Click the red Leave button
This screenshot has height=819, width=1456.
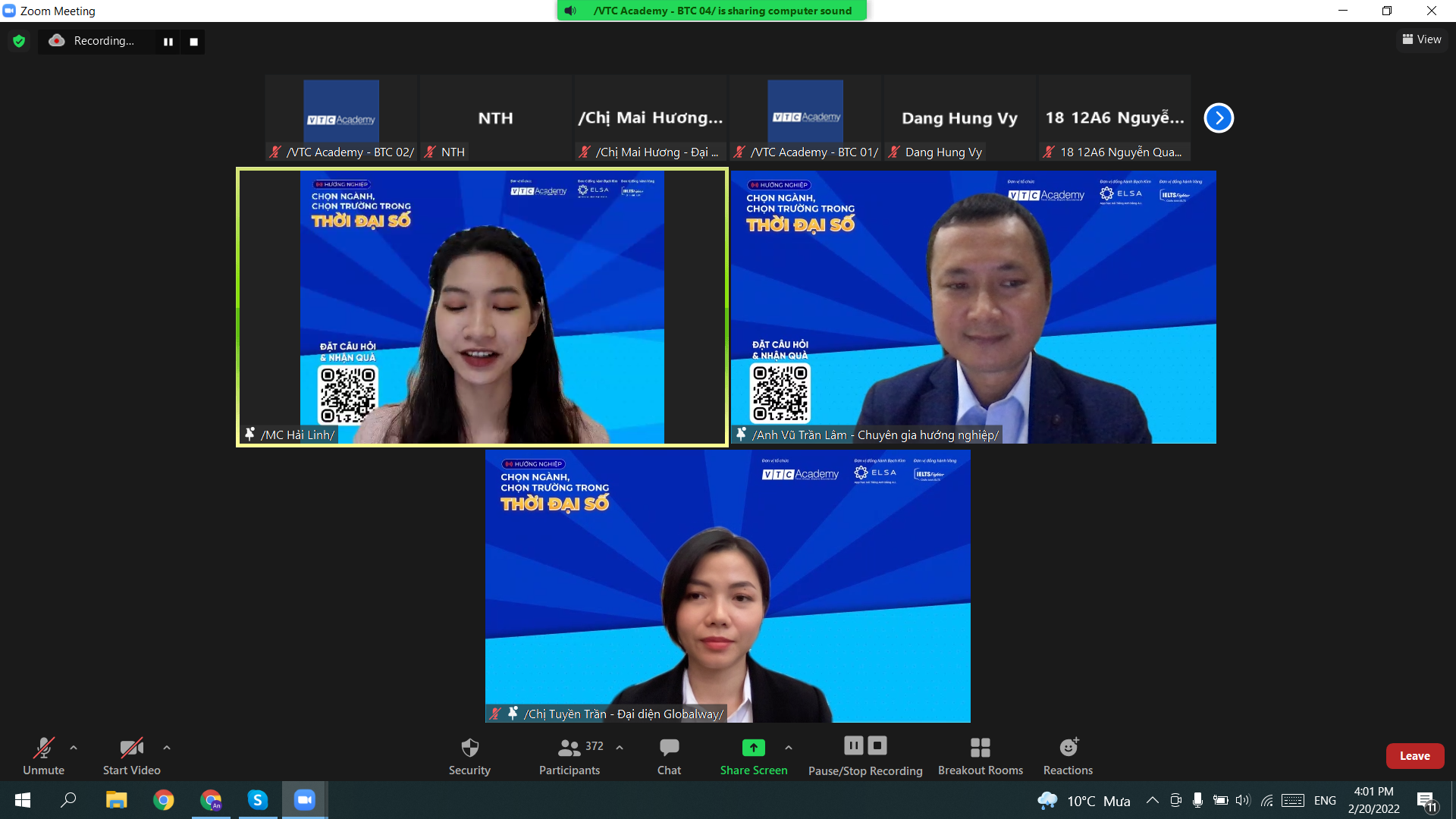pyautogui.click(x=1414, y=756)
